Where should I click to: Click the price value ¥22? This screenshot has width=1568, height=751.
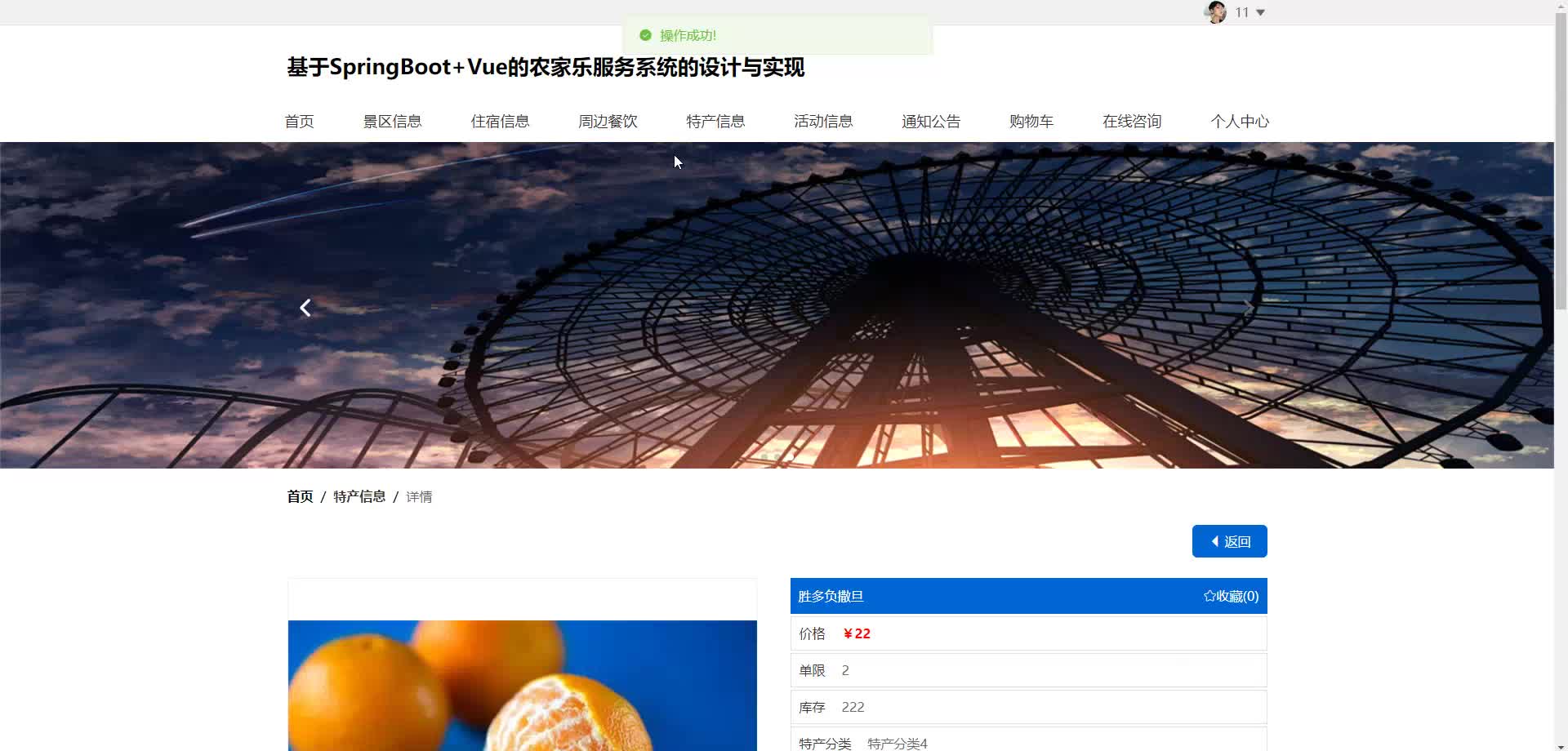[x=857, y=633]
